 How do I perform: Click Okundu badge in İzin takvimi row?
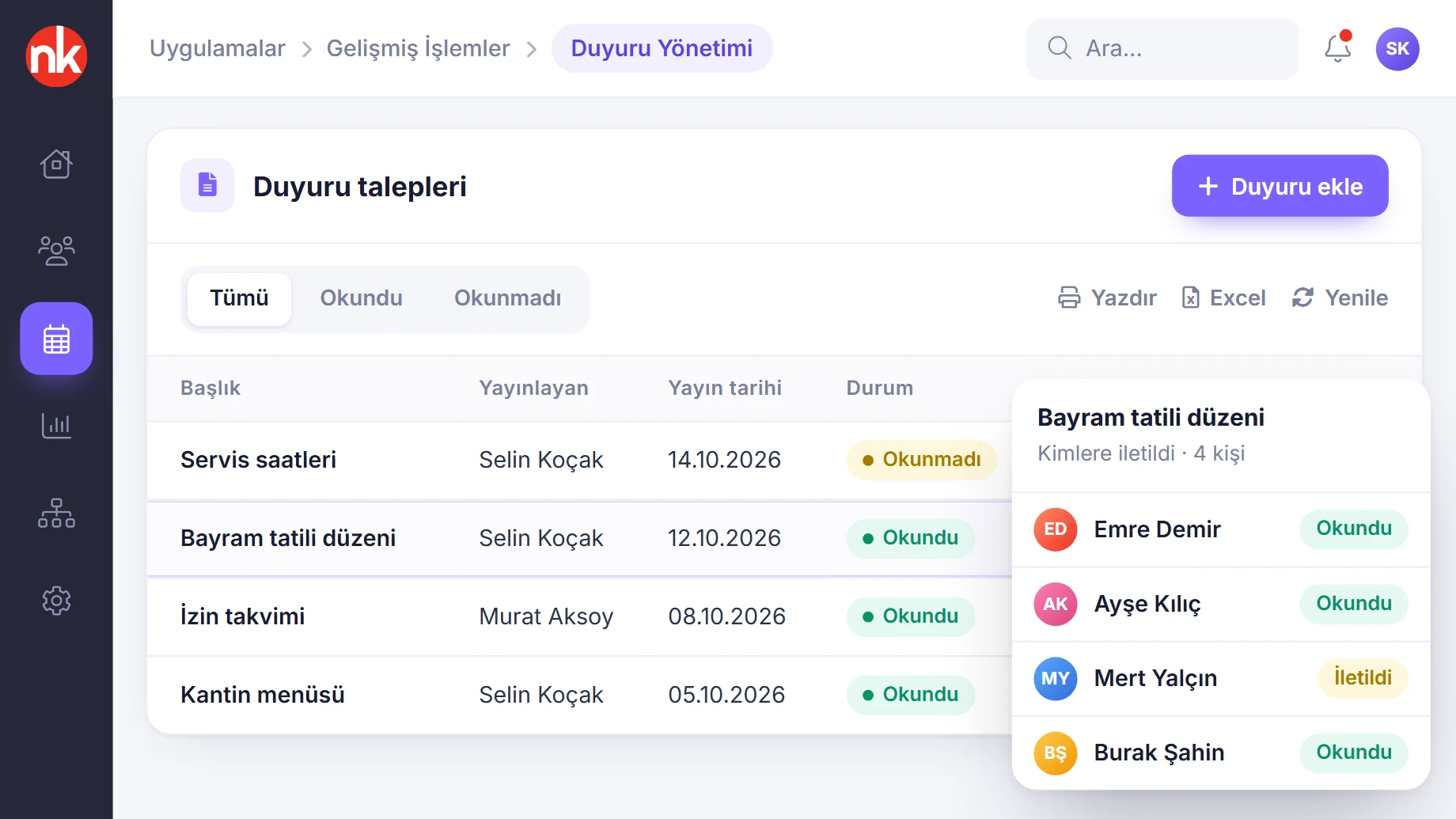[910, 616]
